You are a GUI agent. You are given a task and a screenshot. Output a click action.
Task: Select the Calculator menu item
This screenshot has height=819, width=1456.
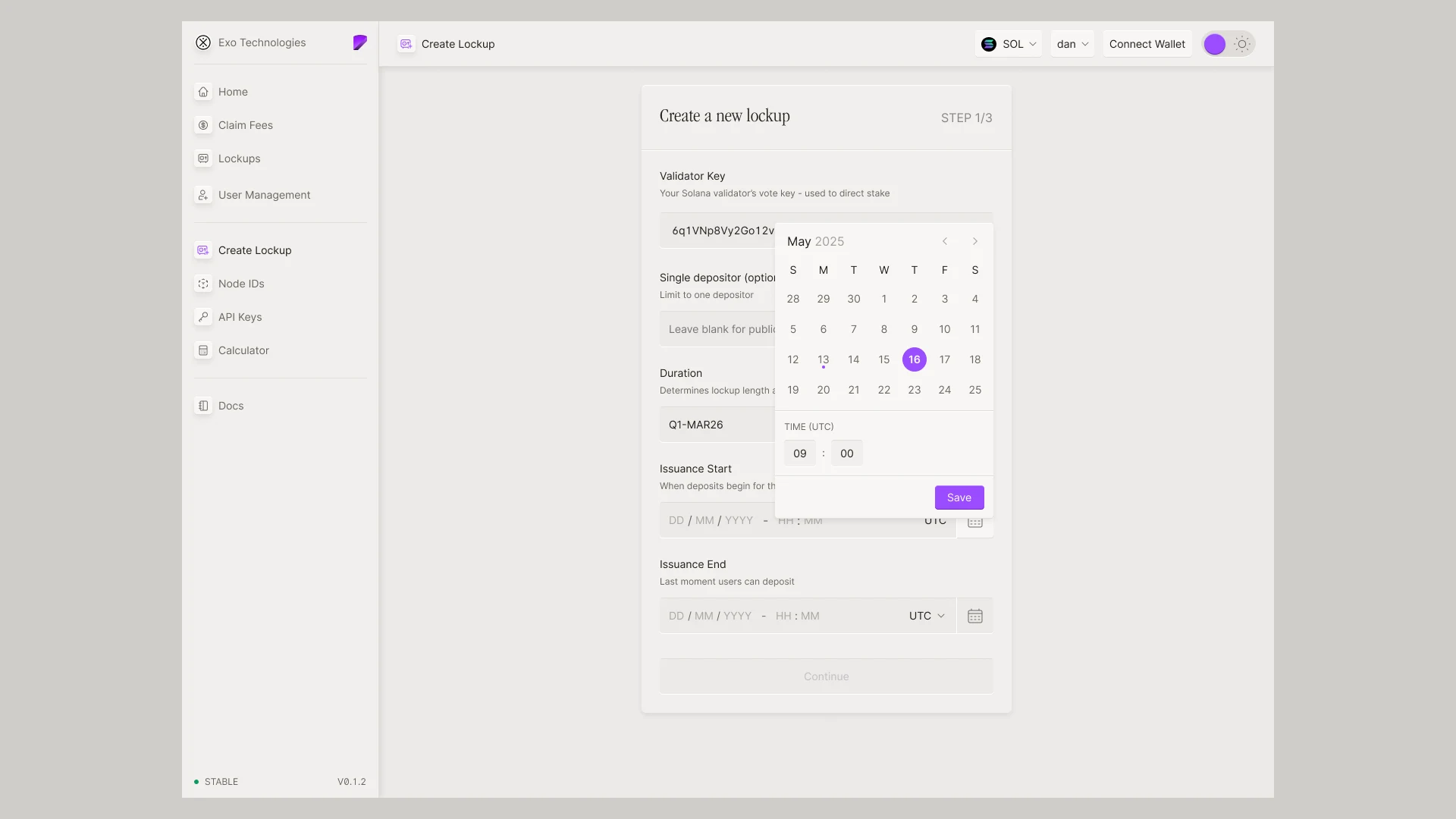[x=243, y=350]
